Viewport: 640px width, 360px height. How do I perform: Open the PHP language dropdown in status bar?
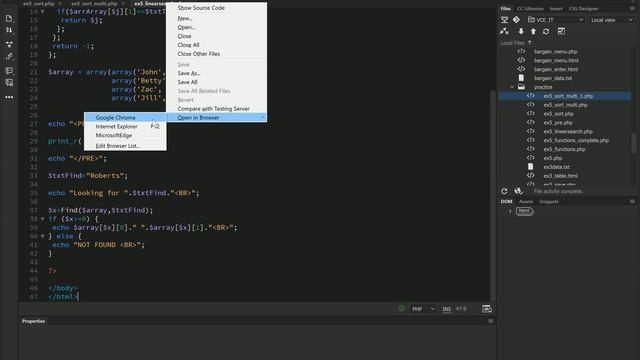click(x=423, y=309)
